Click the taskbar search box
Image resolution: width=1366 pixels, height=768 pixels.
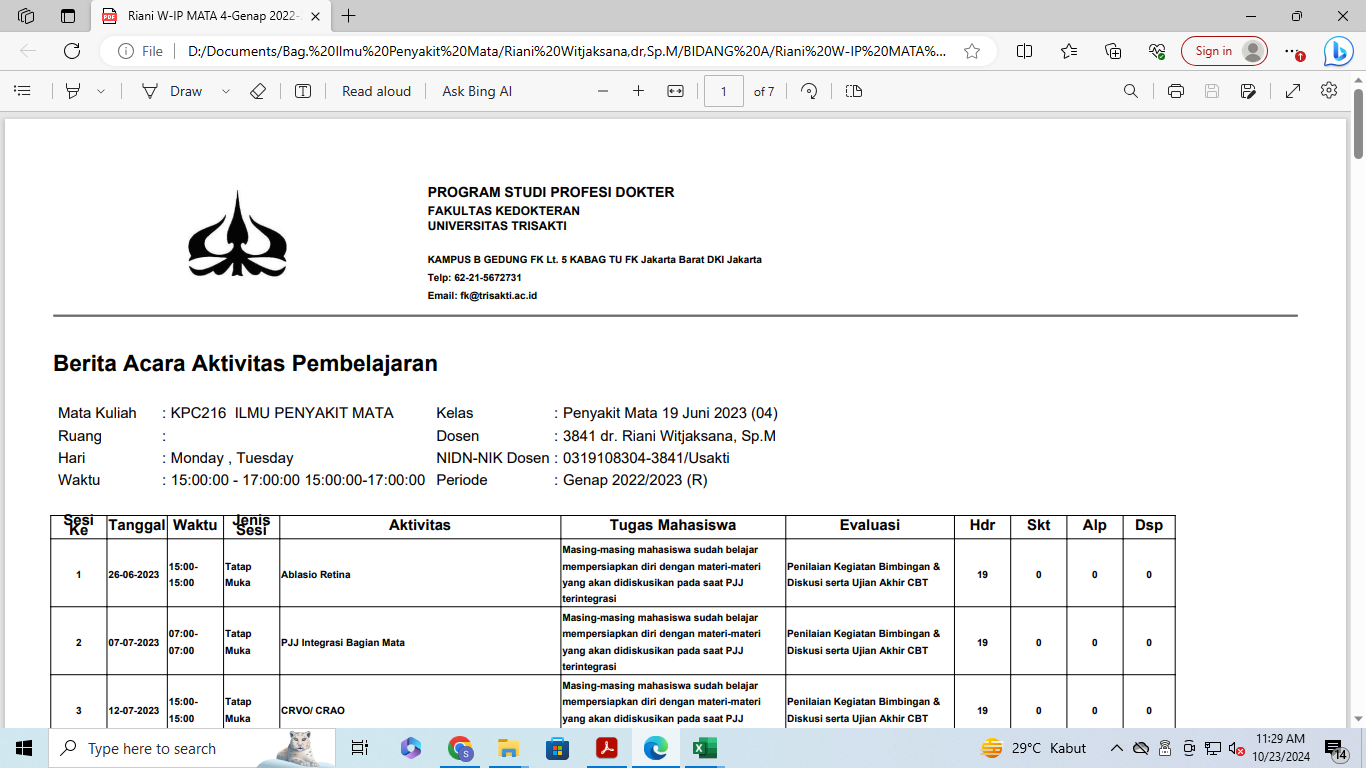(192, 748)
